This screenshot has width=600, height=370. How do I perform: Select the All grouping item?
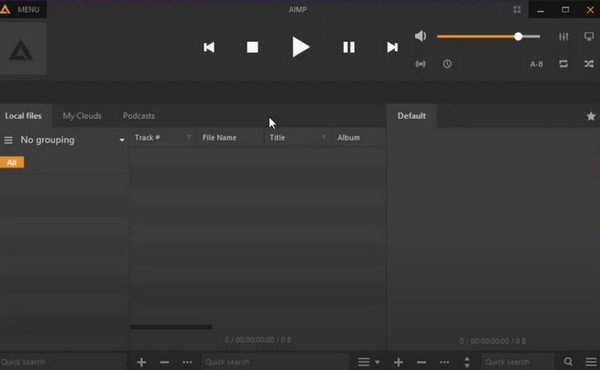pyautogui.click(x=11, y=162)
